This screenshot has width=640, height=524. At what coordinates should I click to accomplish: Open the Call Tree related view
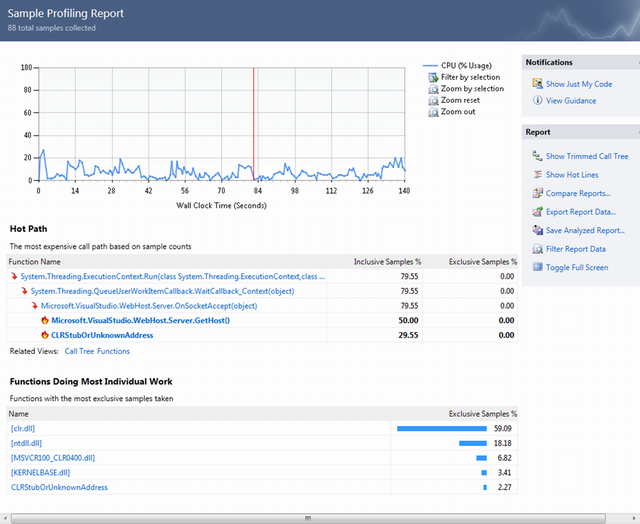(x=79, y=351)
